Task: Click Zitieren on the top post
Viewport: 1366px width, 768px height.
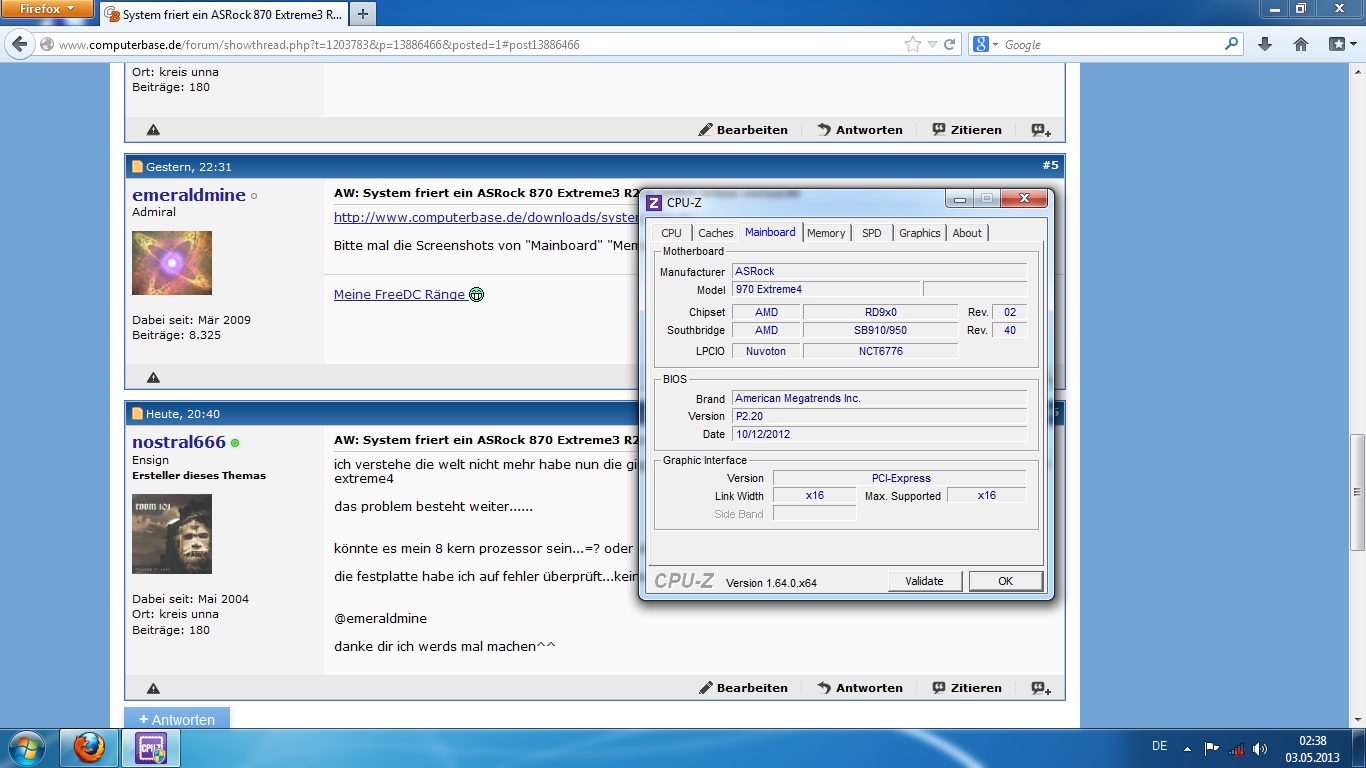Action: point(967,130)
